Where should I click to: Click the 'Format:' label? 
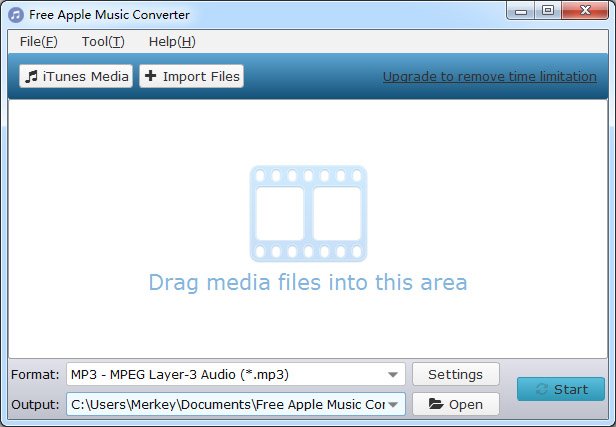35,374
